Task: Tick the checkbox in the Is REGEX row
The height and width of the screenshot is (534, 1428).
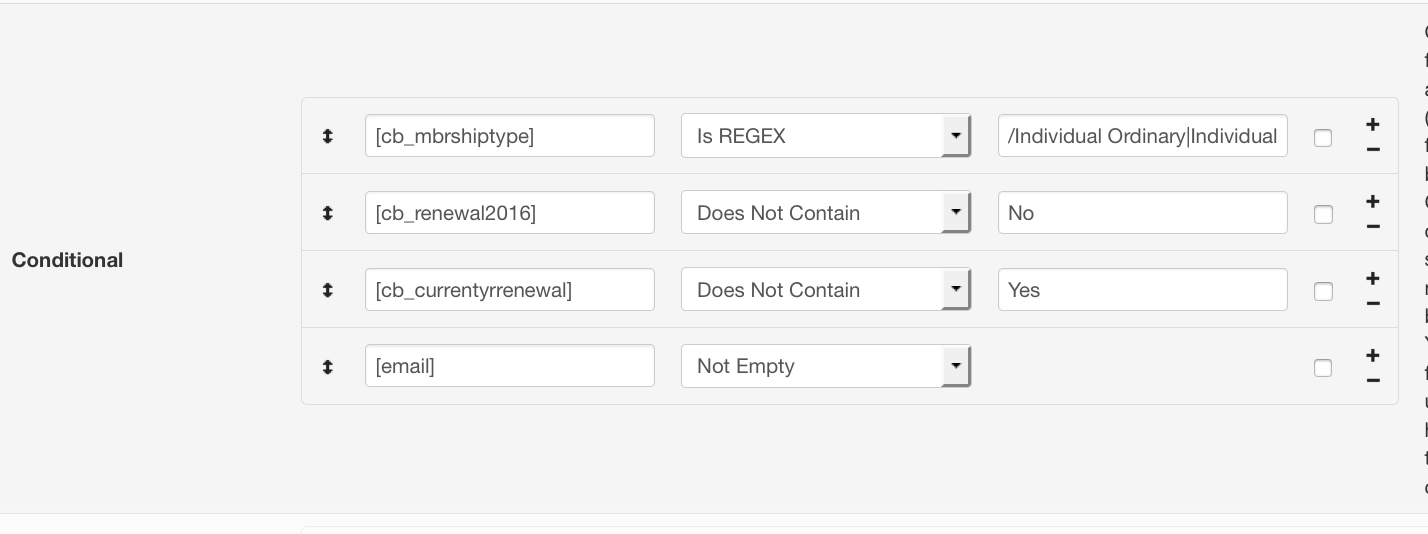Action: [1323, 137]
